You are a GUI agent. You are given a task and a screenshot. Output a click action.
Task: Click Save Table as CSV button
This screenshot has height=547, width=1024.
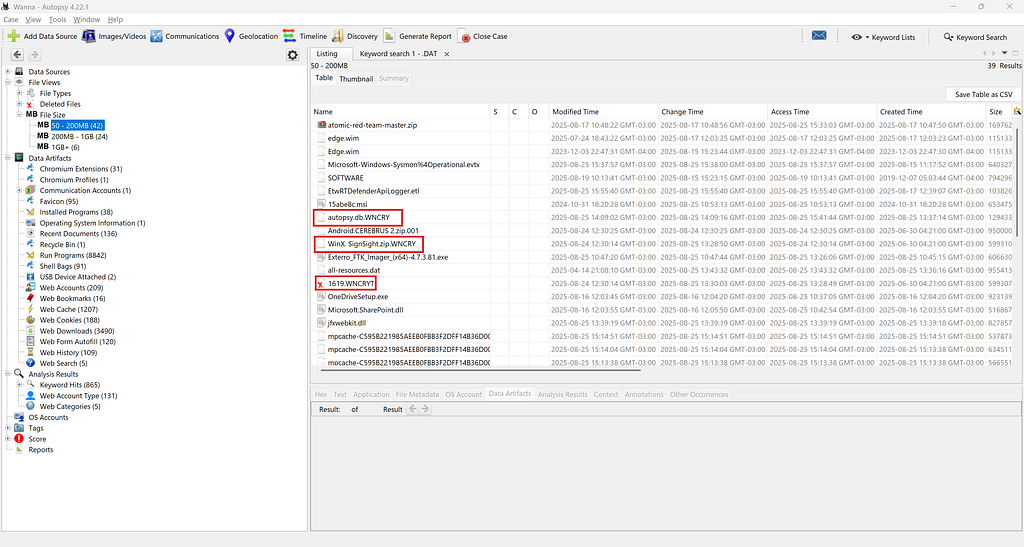tap(984, 95)
